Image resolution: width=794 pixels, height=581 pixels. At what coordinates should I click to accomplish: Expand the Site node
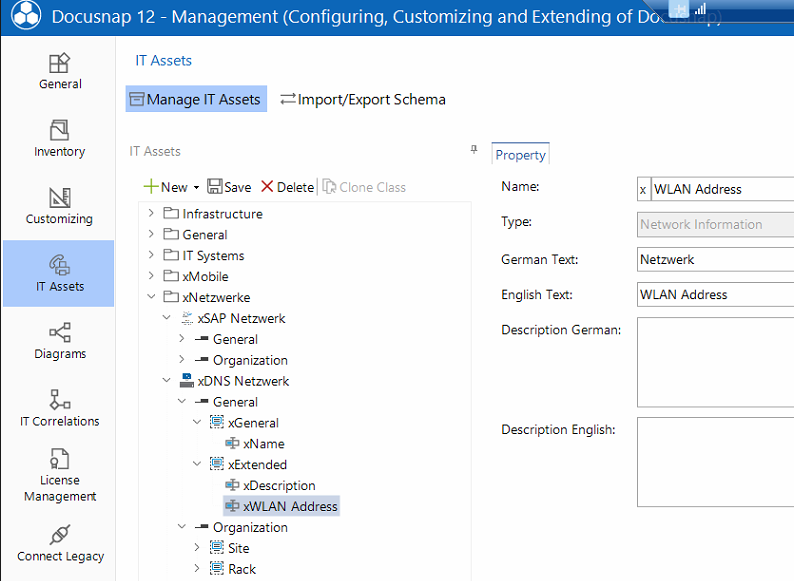click(197, 548)
